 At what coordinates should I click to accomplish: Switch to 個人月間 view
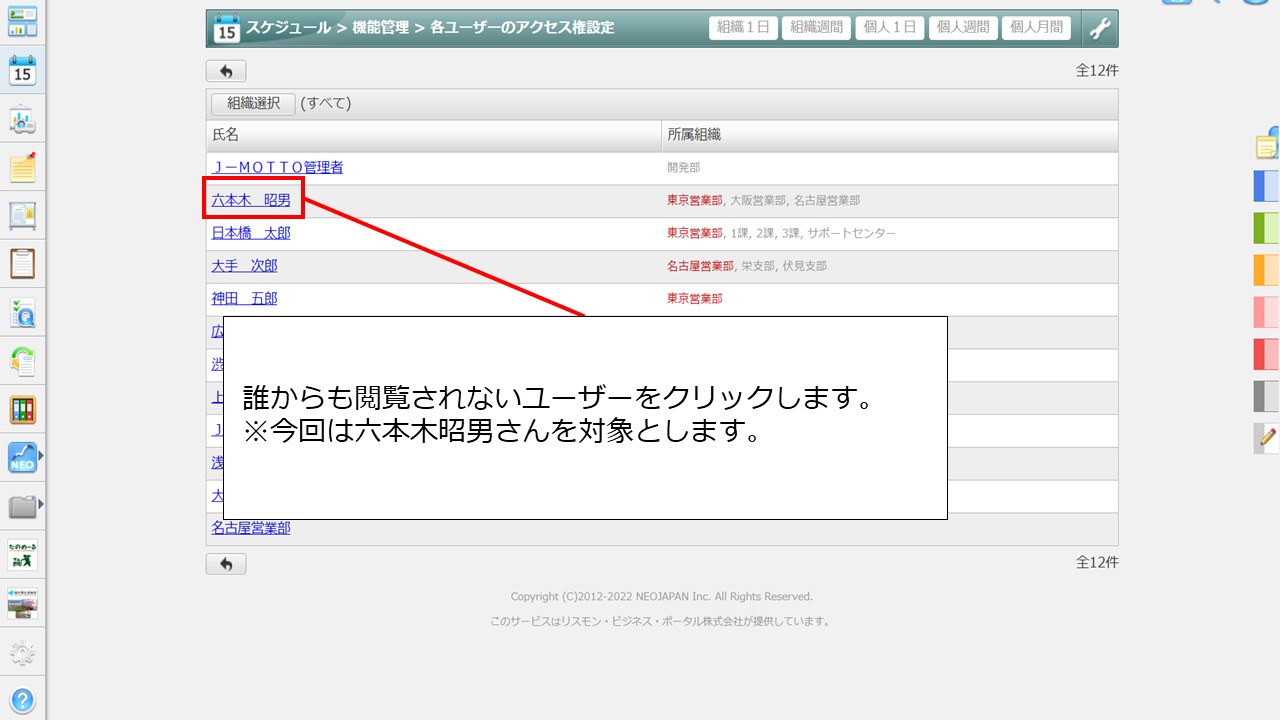(1036, 28)
